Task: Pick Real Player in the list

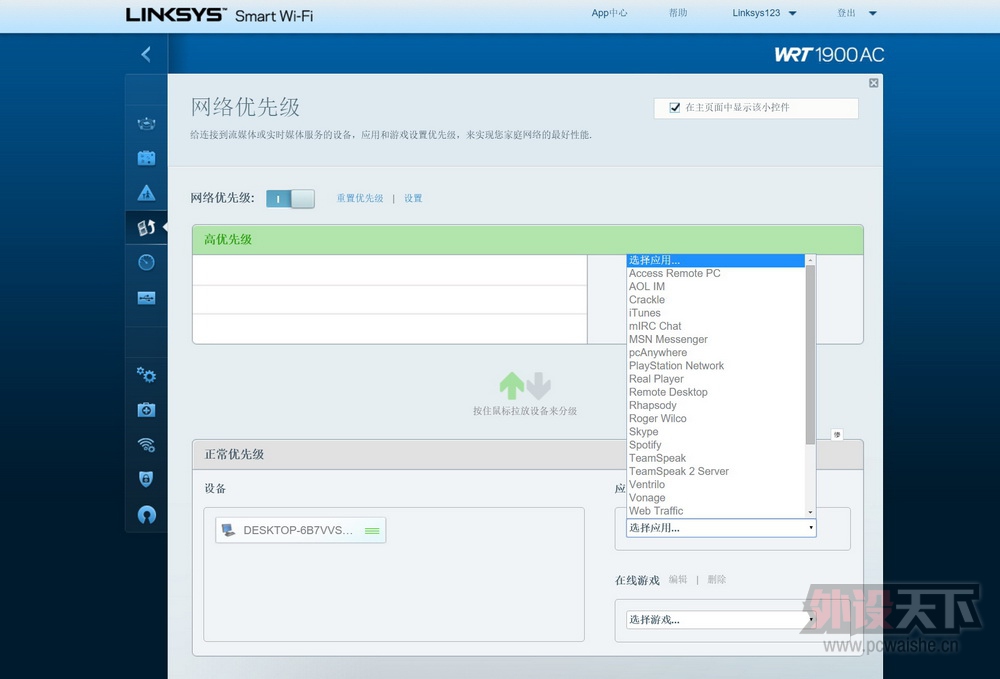Action: (x=716, y=379)
